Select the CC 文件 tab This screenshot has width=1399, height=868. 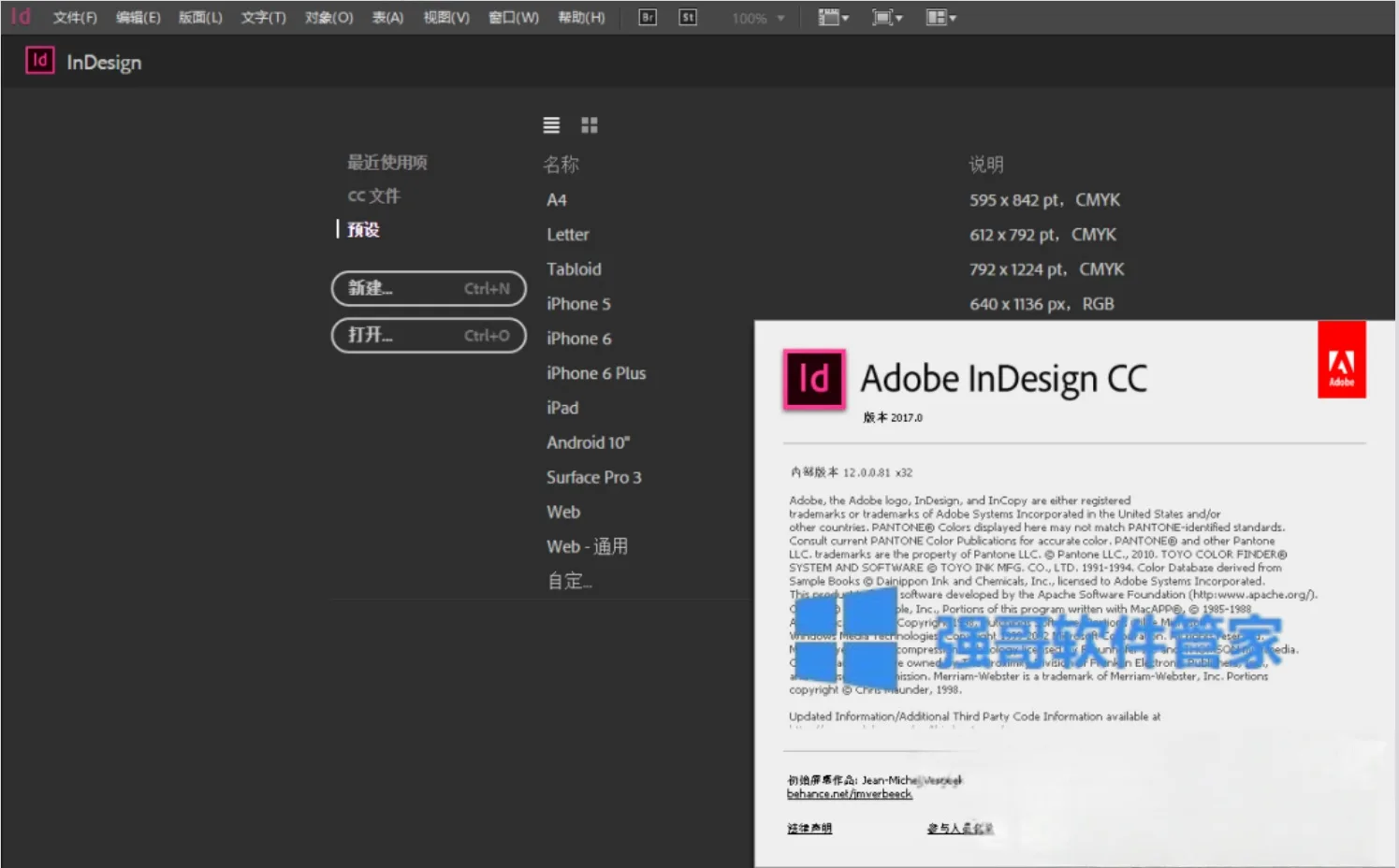[374, 195]
